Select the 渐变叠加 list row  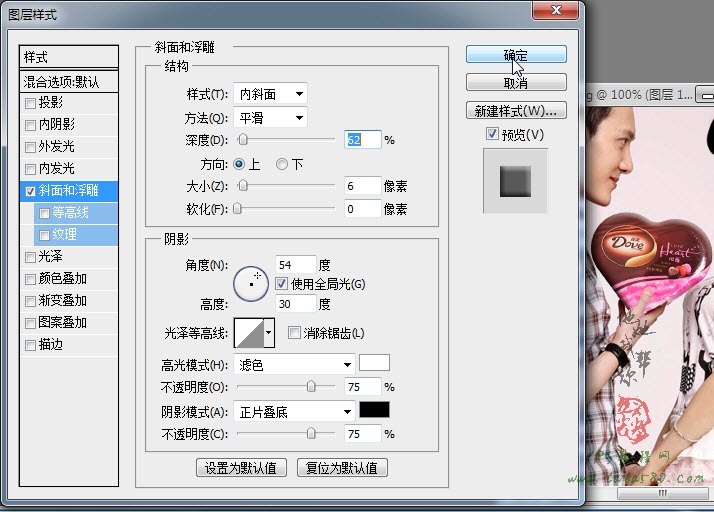coord(69,301)
